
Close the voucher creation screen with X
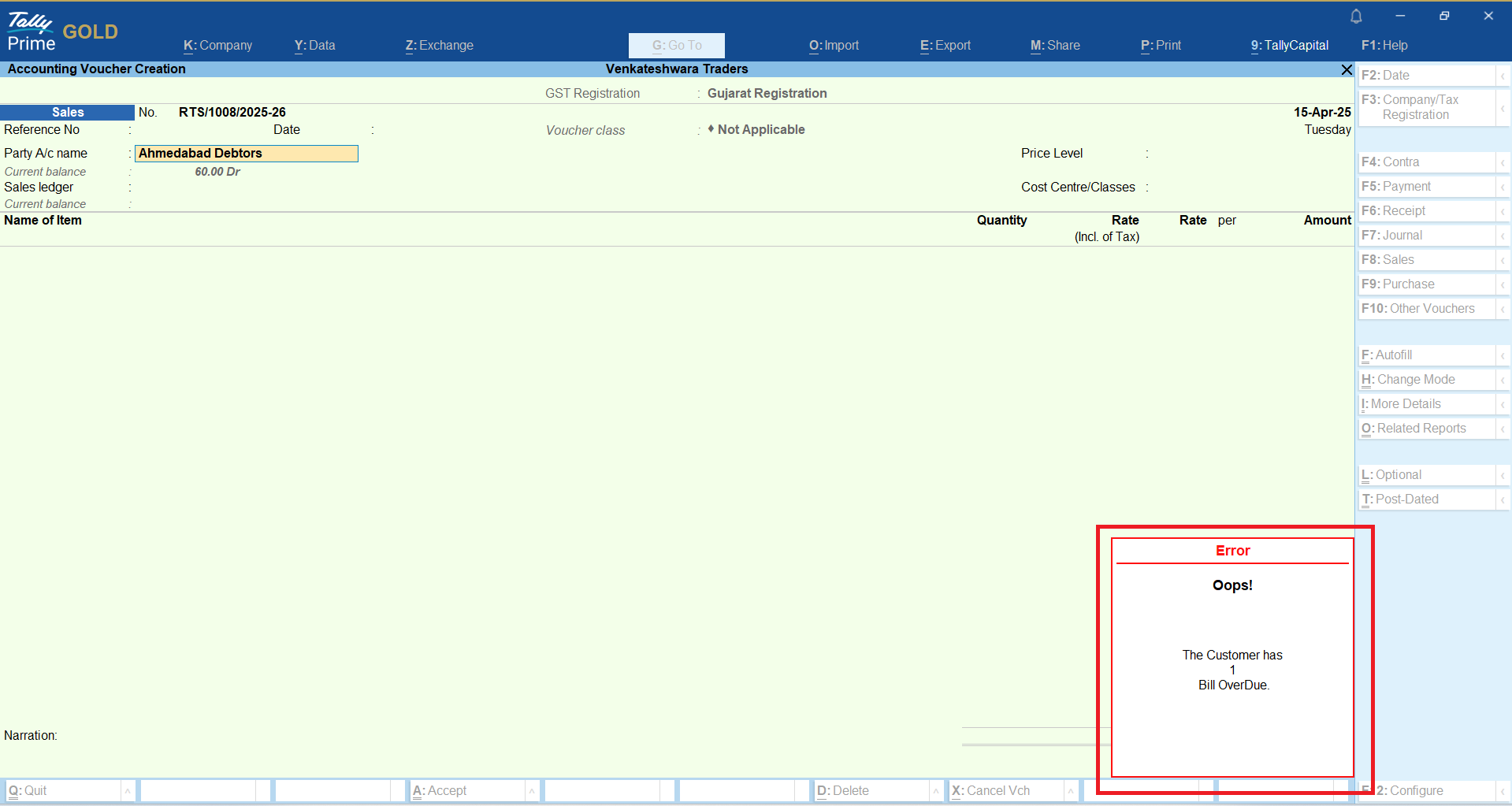click(x=1347, y=70)
